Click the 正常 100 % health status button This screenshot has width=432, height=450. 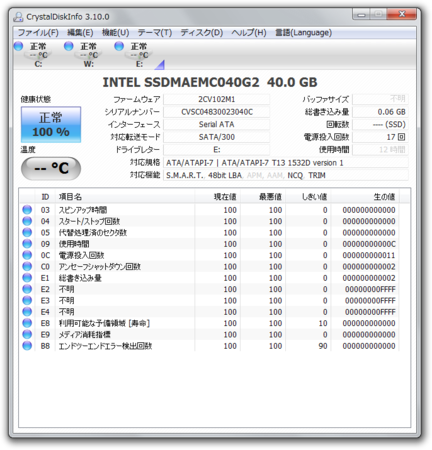tap(51, 125)
